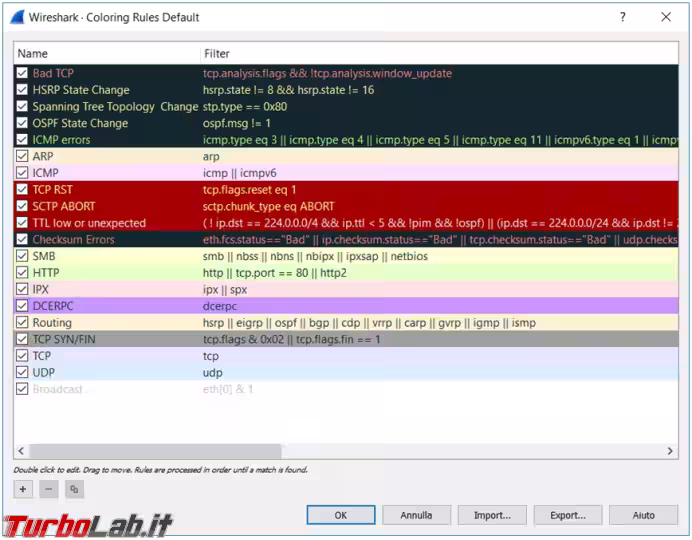The height and width of the screenshot is (540, 692).
Task: Click the Export... button
Action: [x=568, y=515]
